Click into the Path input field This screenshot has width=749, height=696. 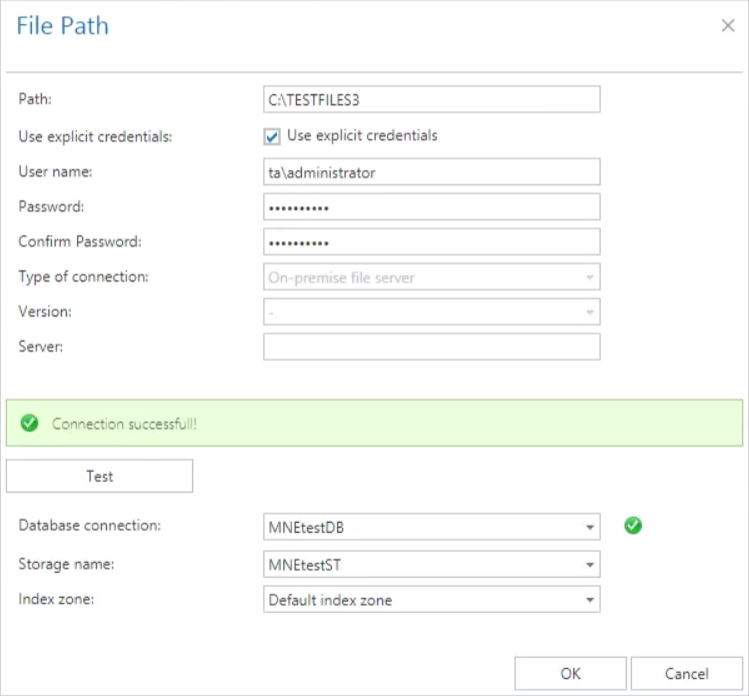click(431, 99)
